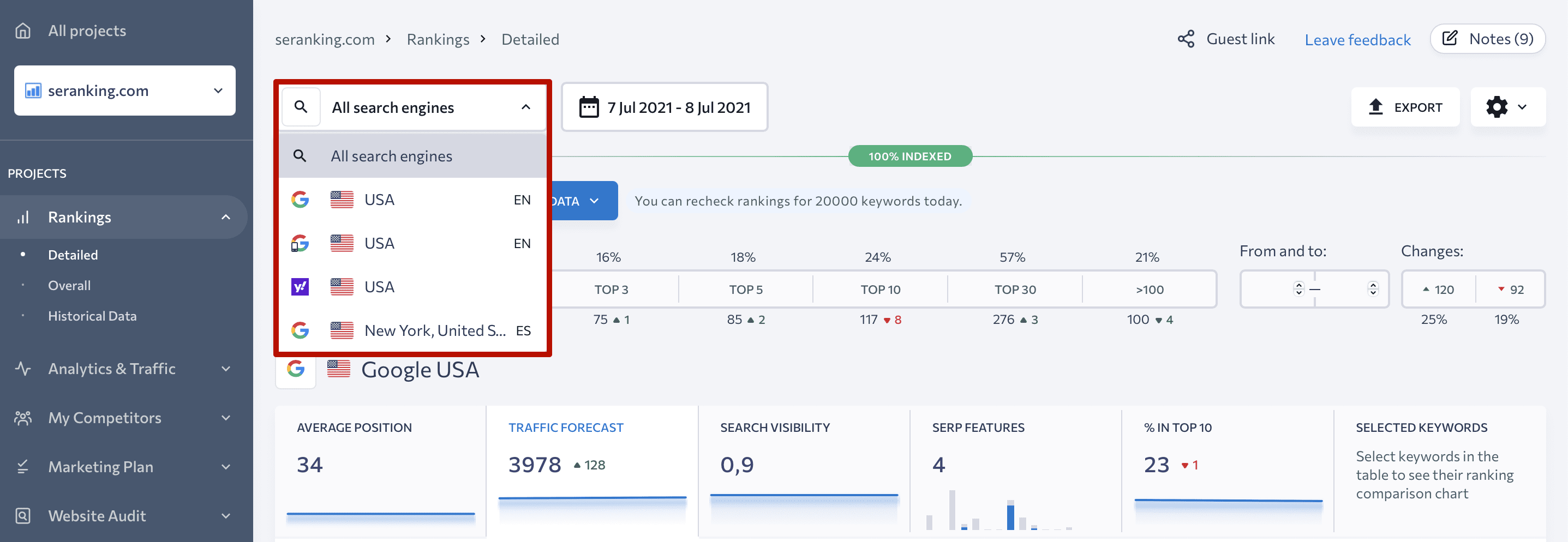Open the SEARCH VISIBILITY card

tap(804, 472)
